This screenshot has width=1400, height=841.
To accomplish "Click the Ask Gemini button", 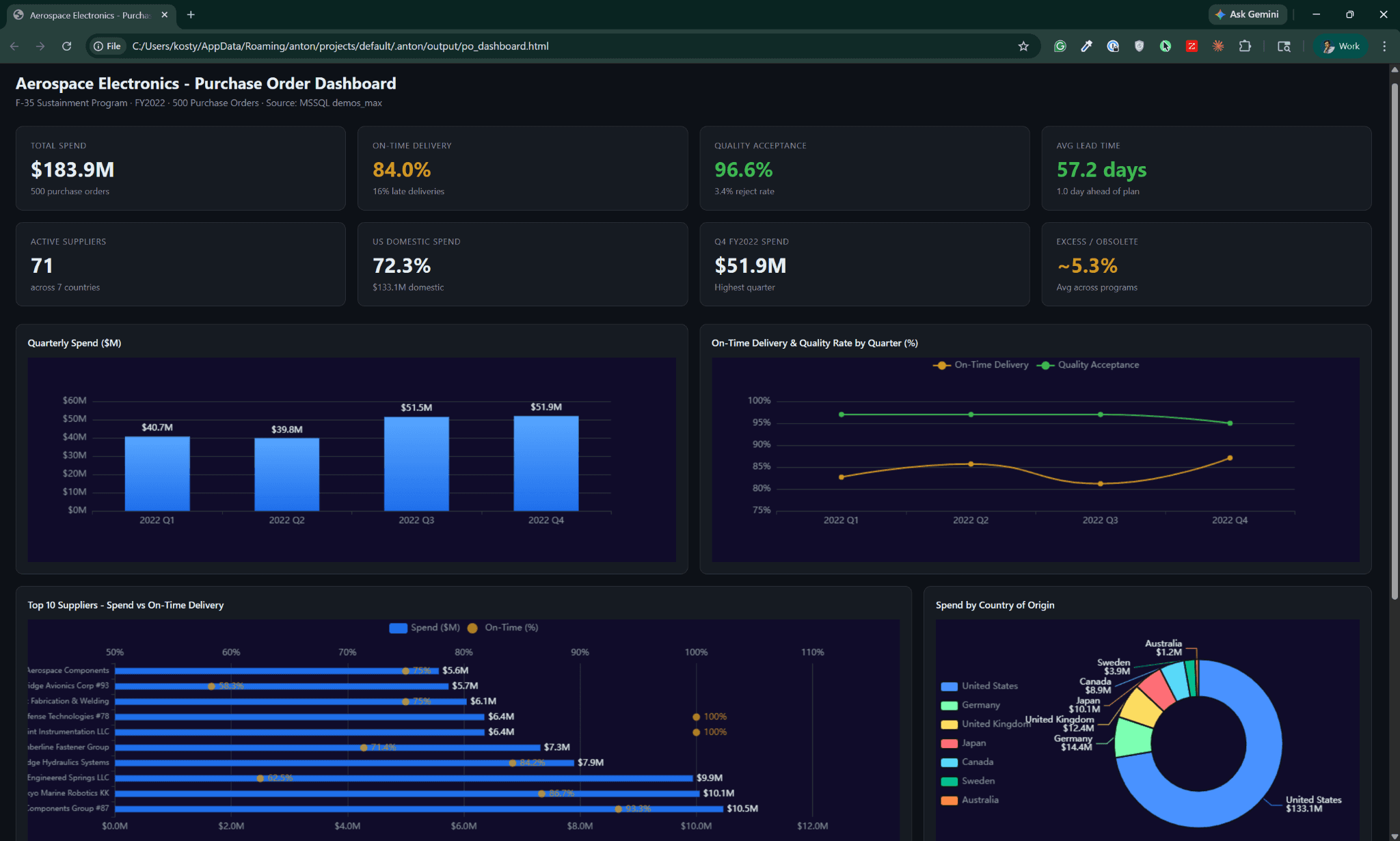I will [1247, 14].
